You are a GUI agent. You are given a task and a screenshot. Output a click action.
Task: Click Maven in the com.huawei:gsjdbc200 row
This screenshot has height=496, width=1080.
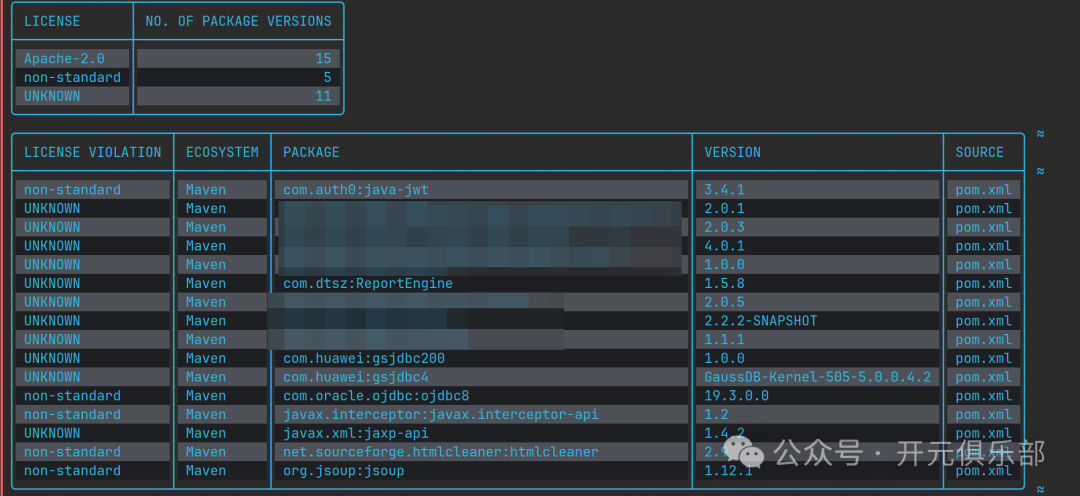click(x=206, y=358)
